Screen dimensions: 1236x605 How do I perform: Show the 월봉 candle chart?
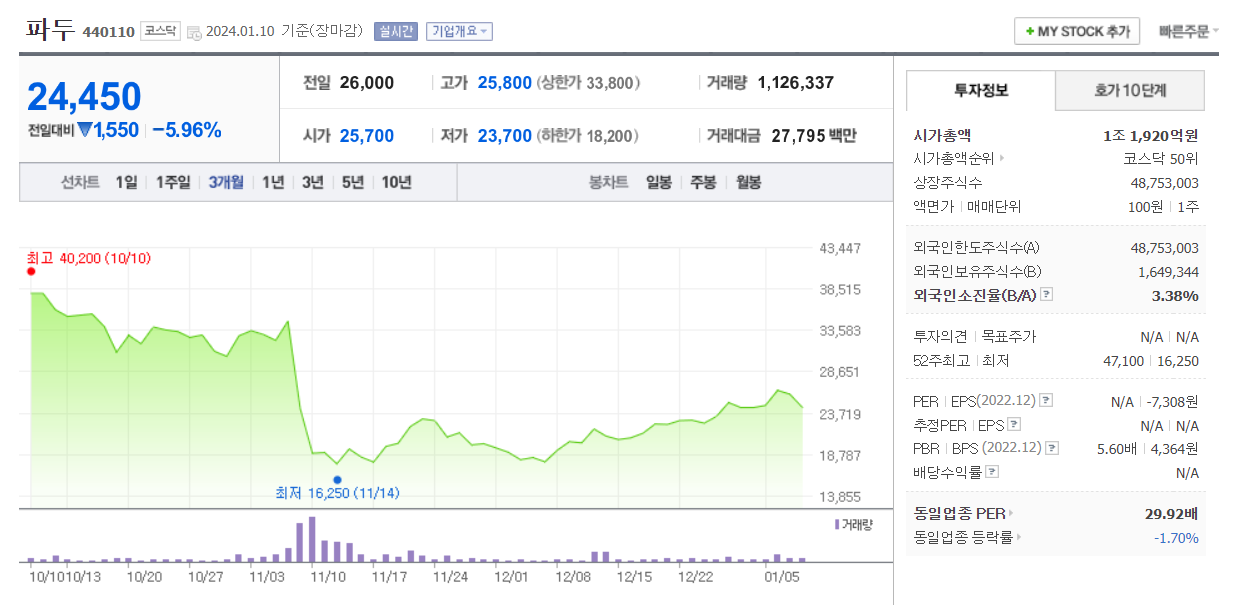(x=748, y=182)
